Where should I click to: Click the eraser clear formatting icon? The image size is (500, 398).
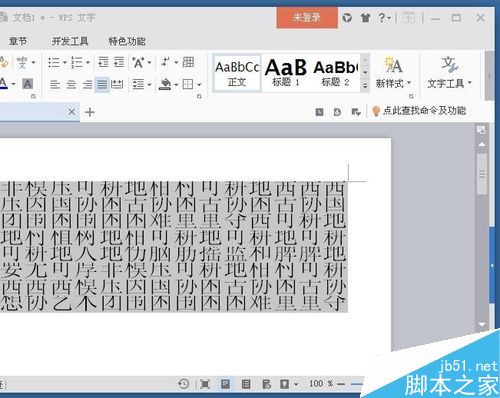tap(4, 62)
